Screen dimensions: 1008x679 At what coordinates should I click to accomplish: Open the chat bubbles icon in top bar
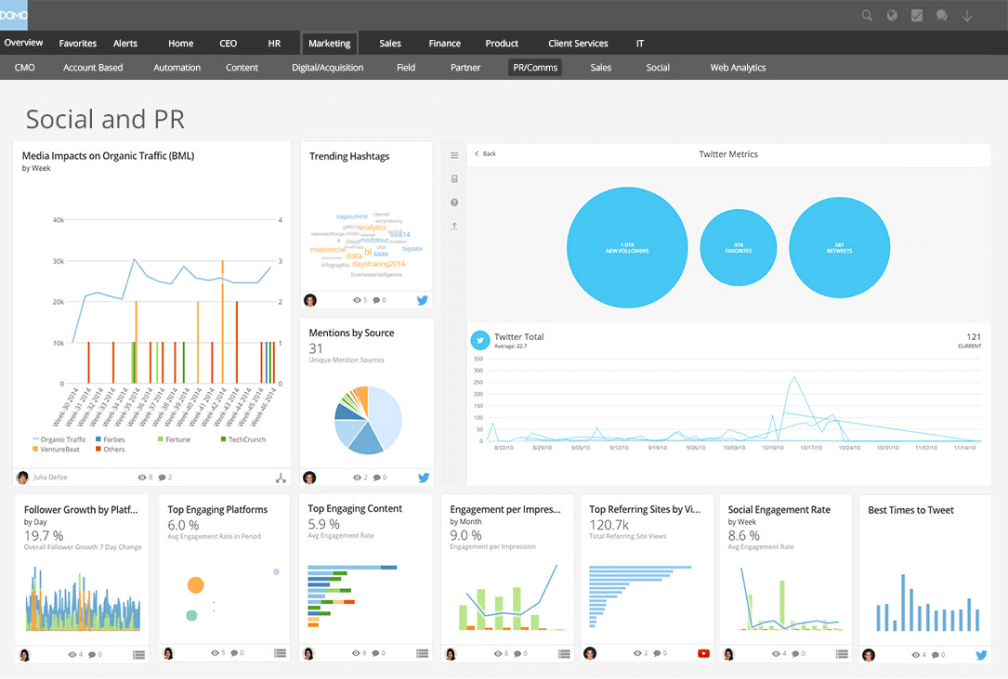pyautogui.click(x=942, y=16)
